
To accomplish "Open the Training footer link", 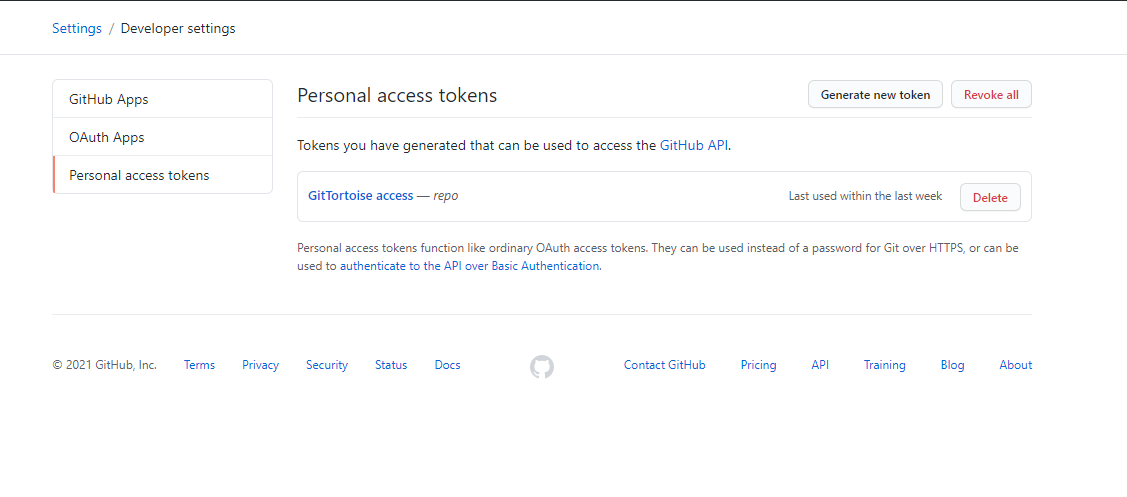I will click(885, 365).
